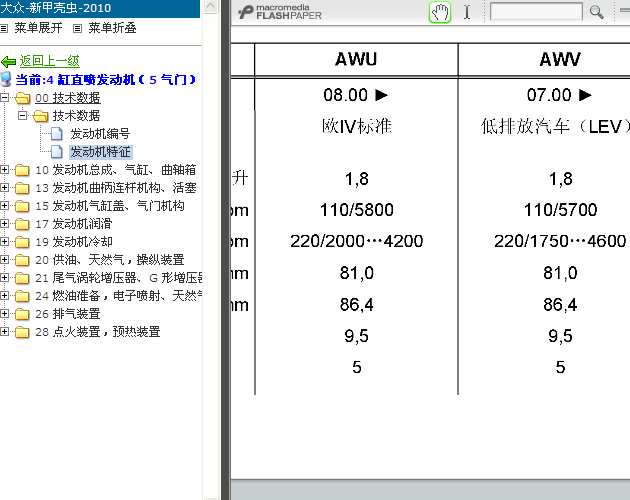The height and width of the screenshot is (500, 630).
Task: Select 20 供油、天然气，操纵装置 entry
Action: coord(110,260)
